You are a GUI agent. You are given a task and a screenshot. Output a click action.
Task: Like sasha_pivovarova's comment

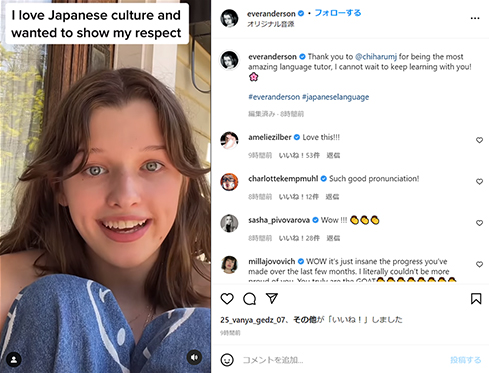[479, 223]
